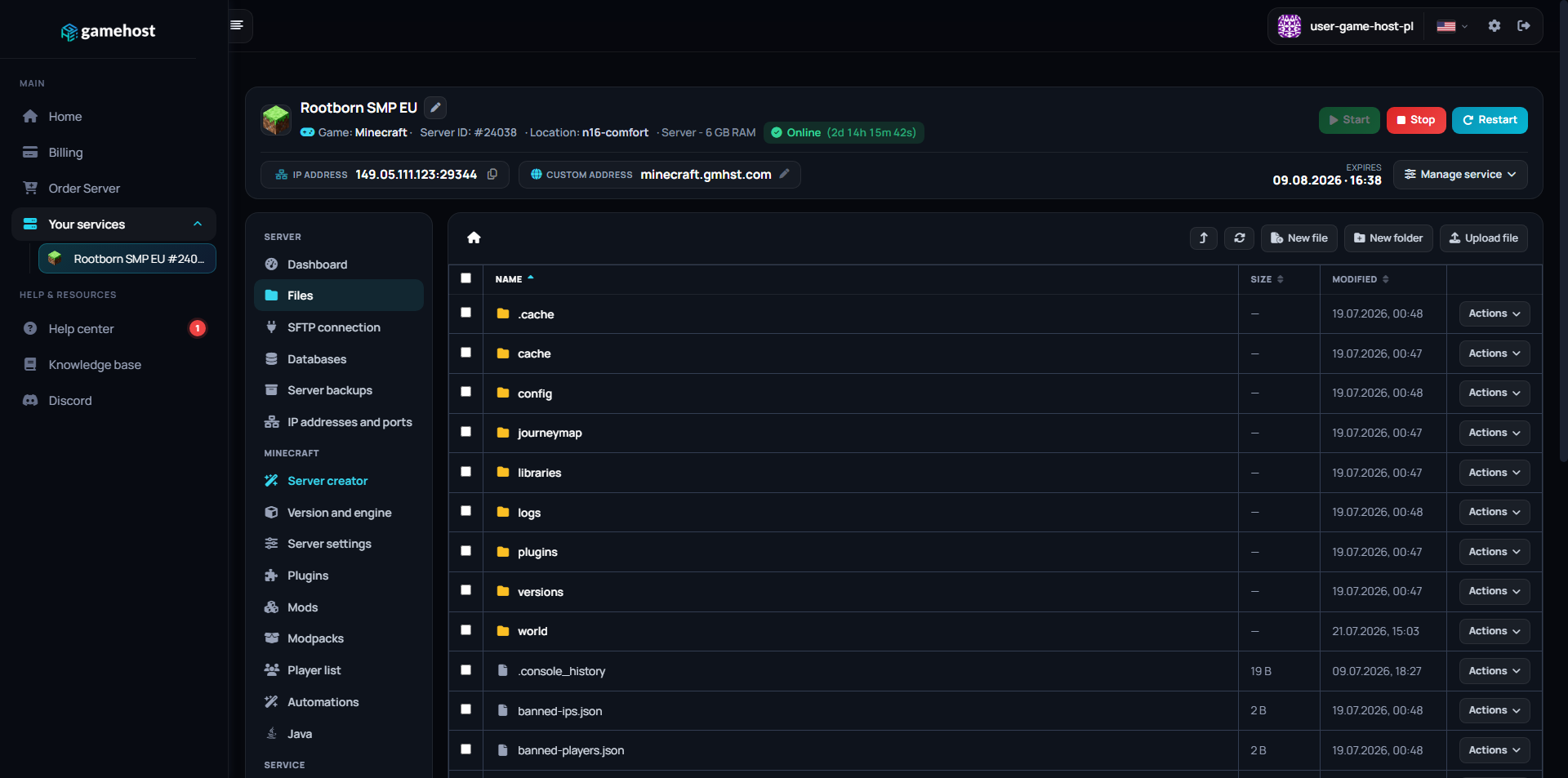1568x778 pixels.
Task: Open the Dashboard menu item
Action: point(339,265)
